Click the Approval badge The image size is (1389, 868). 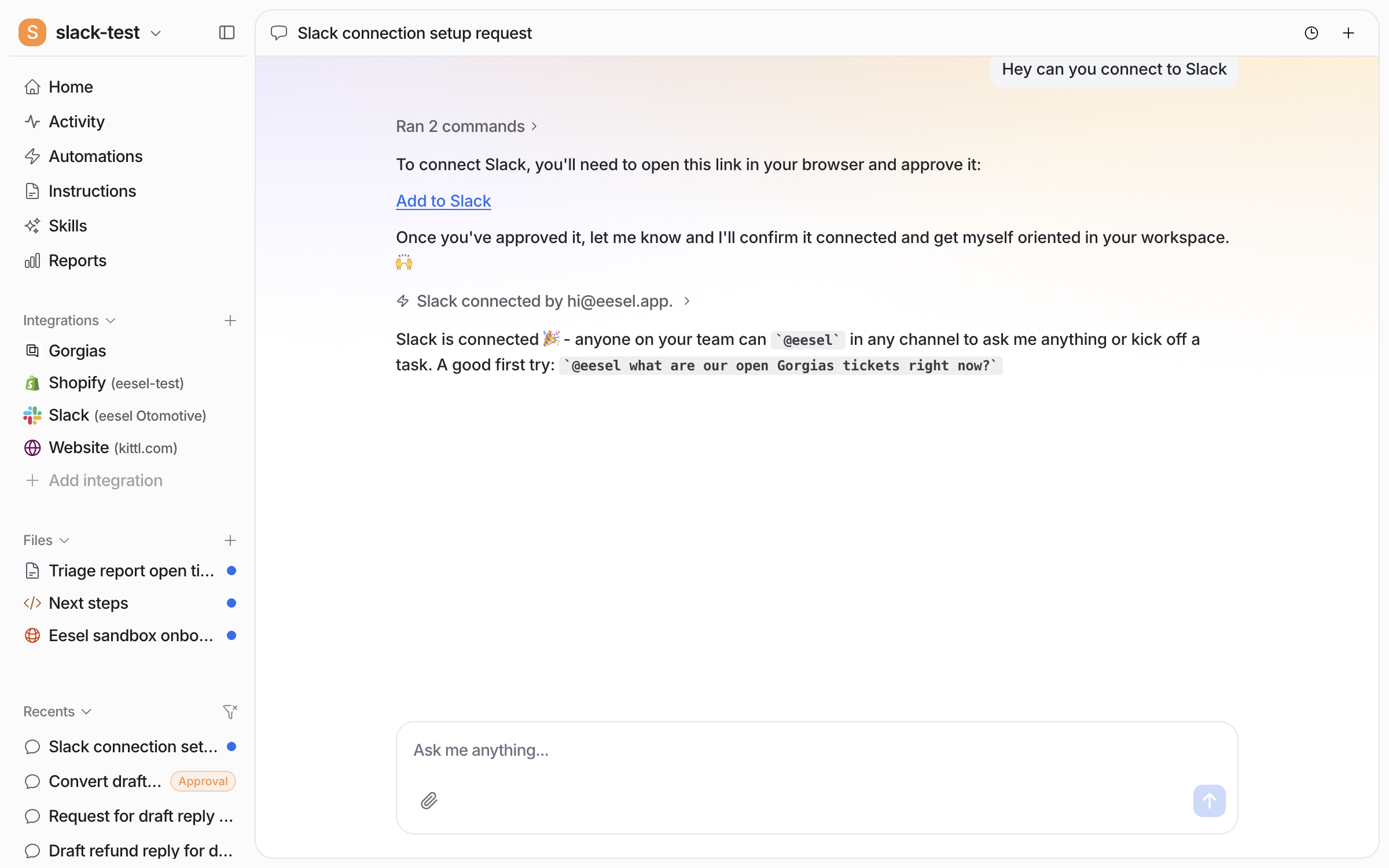[x=203, y=781]
